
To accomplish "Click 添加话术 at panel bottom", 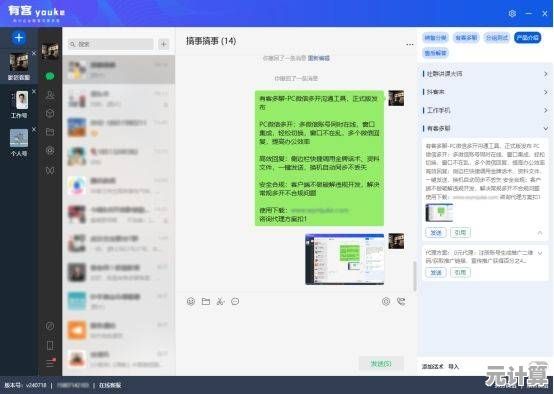I will tap(432, 366).
